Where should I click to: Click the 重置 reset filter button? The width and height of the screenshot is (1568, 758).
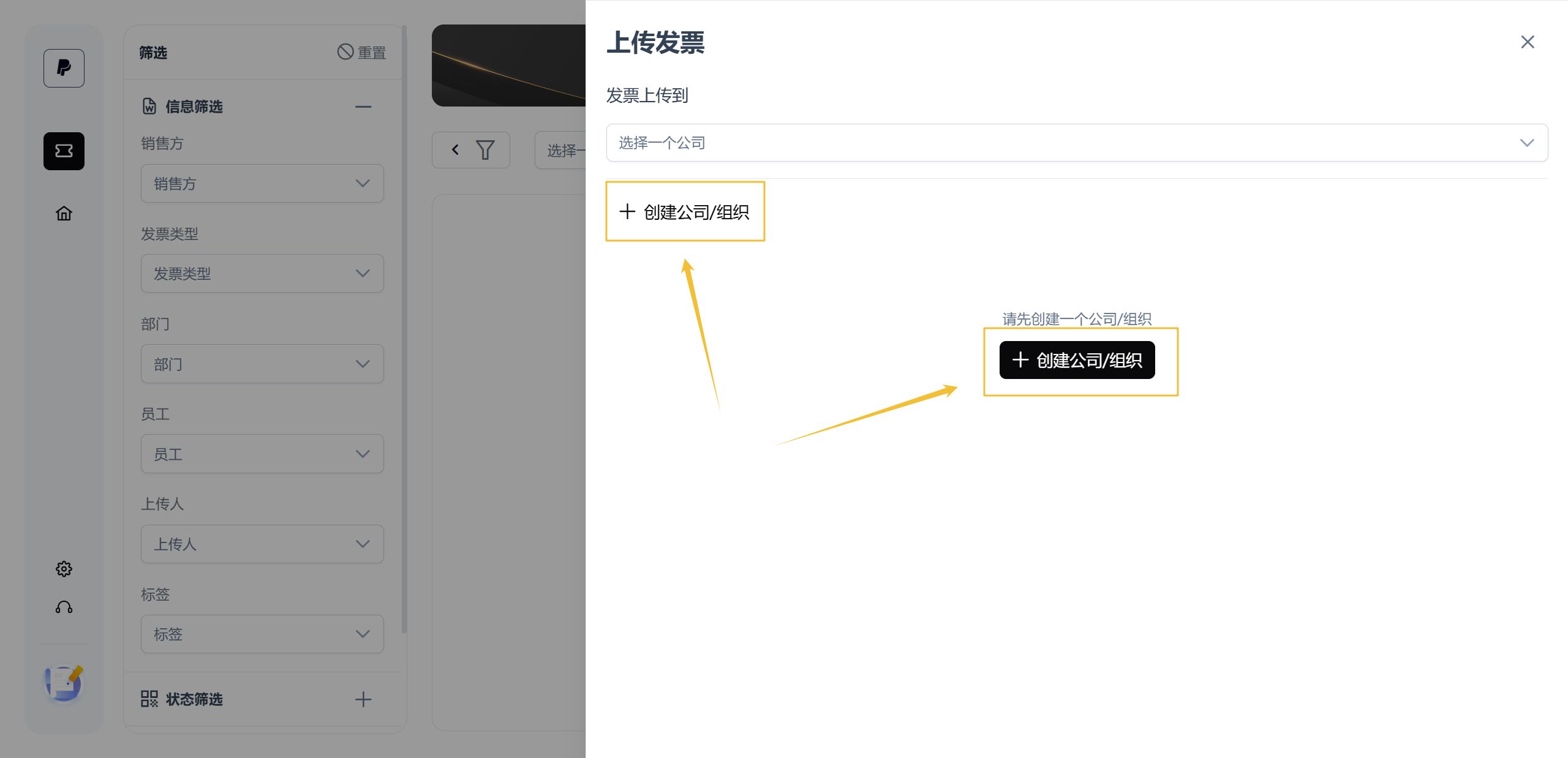click(361, 53)
